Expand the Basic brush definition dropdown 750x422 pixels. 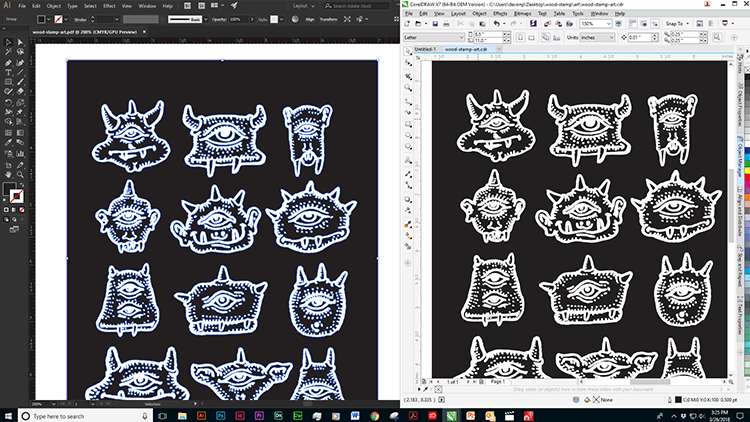(206, 19)
